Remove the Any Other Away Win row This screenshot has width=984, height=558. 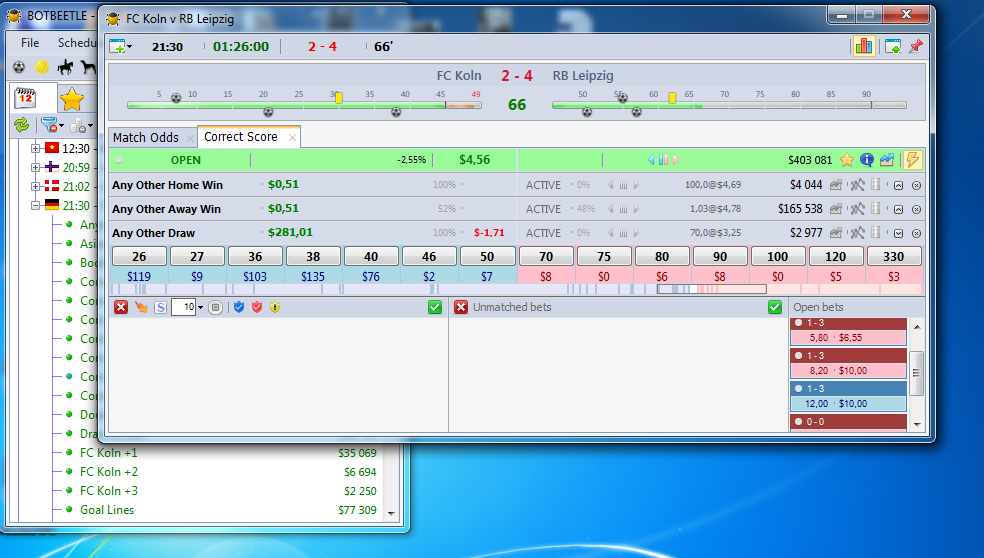[916, 210]
